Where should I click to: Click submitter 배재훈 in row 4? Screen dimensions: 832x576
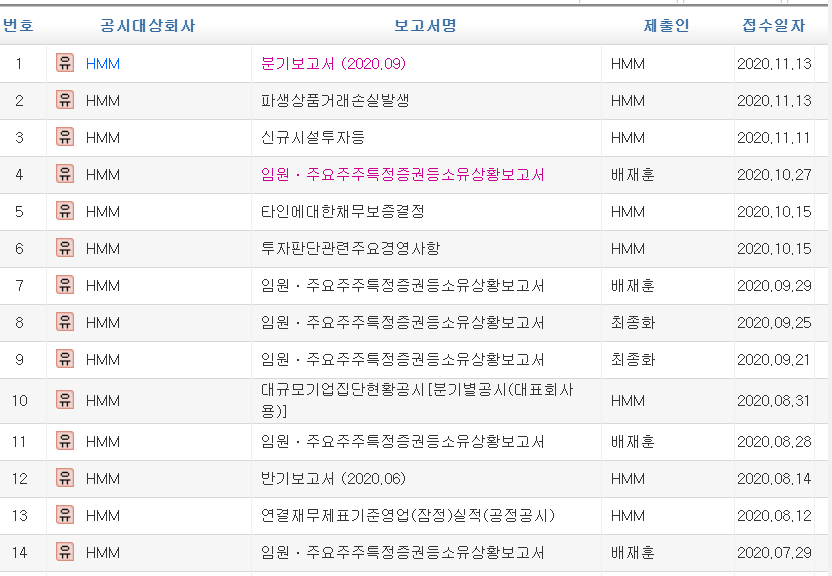[632, 174]
